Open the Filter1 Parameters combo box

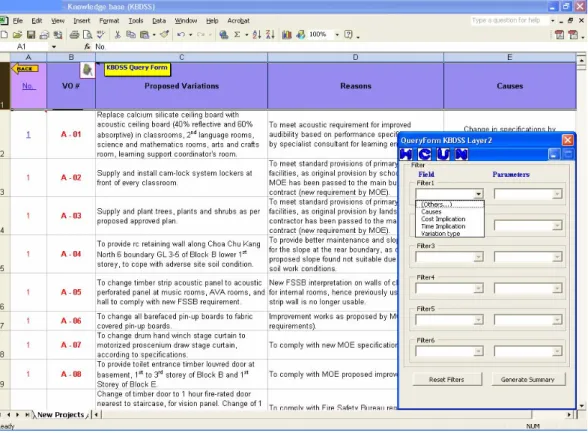[x=528, y=194]
